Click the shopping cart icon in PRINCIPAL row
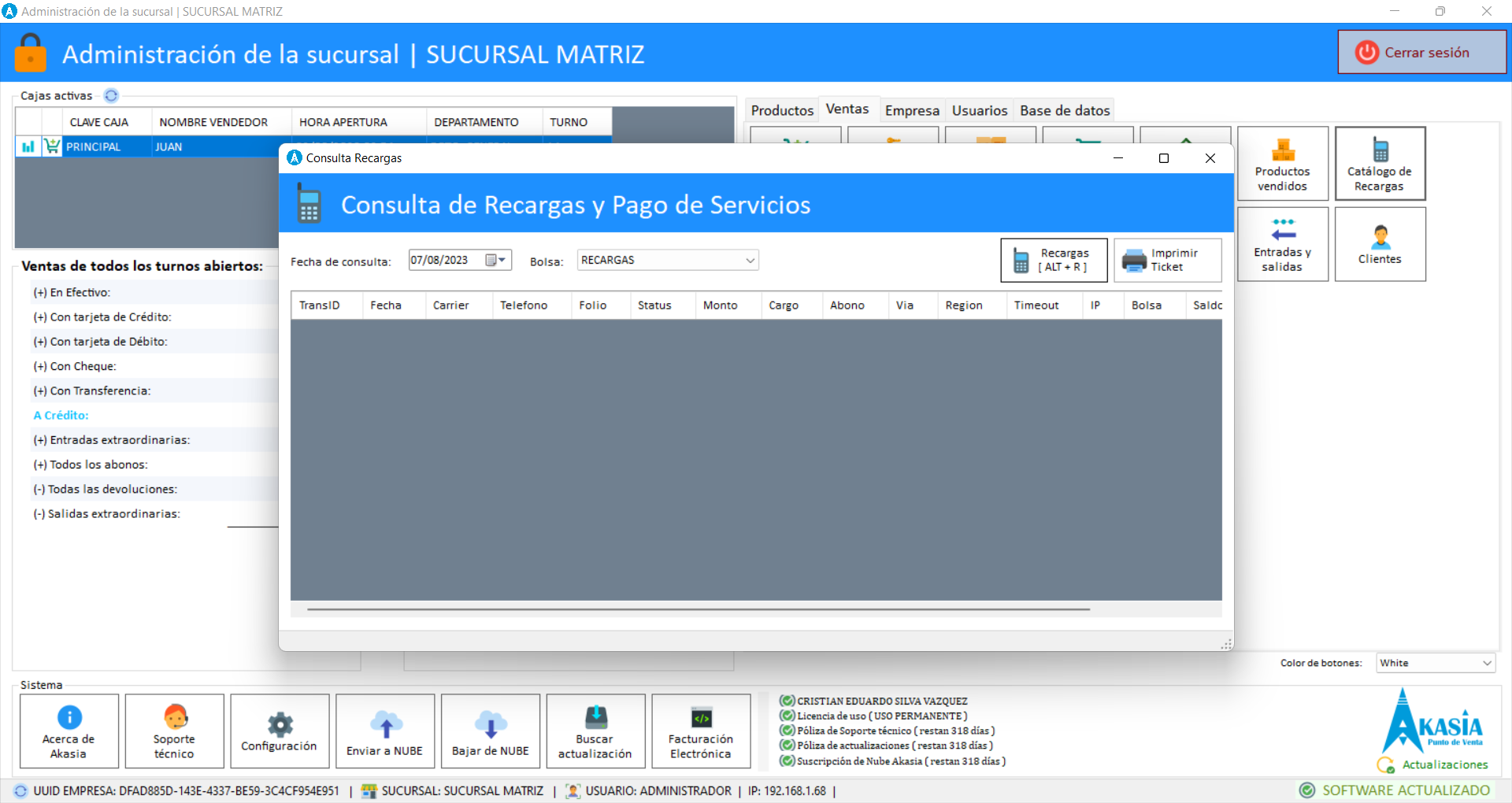 pyautogui.click(x=52, y=146)
